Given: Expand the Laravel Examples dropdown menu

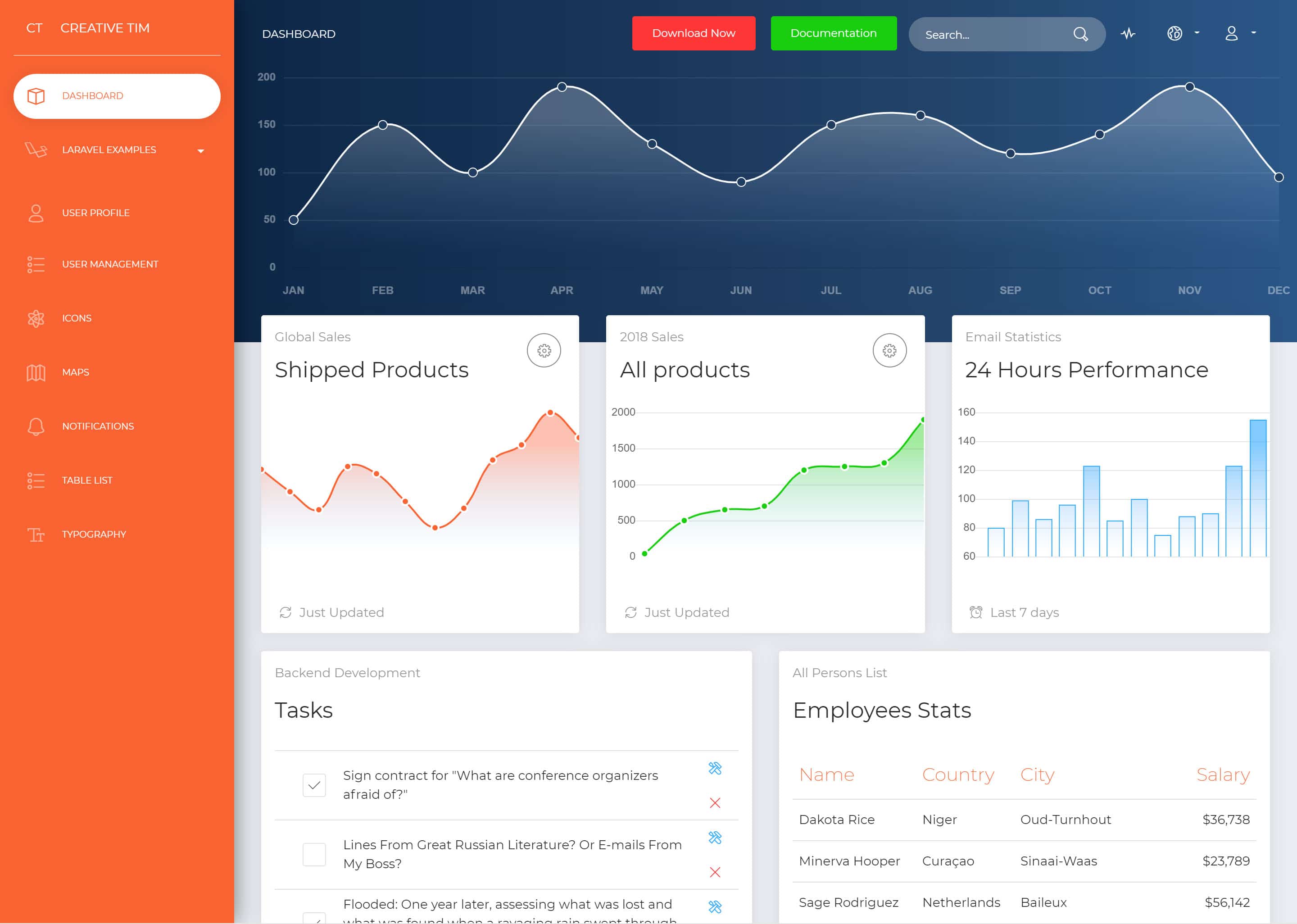Looking at the screenshot, I should coord(115,150).
